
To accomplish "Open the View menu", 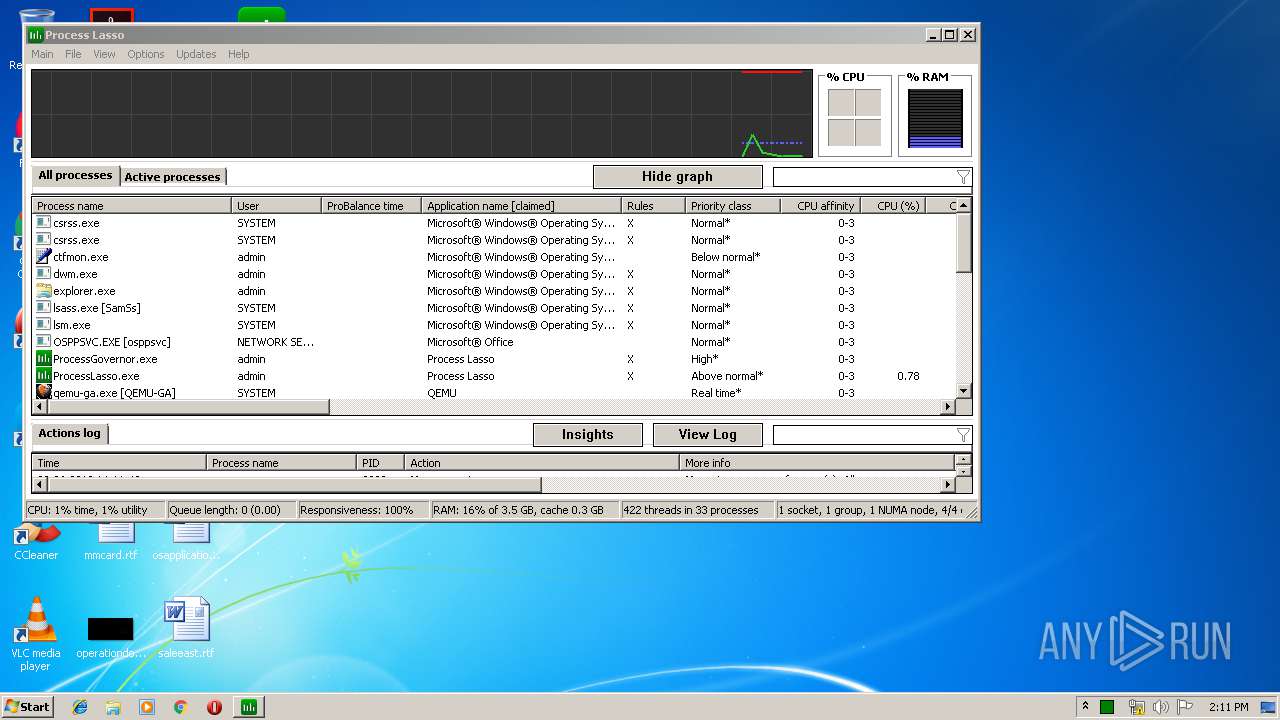I will coord(104,54).
